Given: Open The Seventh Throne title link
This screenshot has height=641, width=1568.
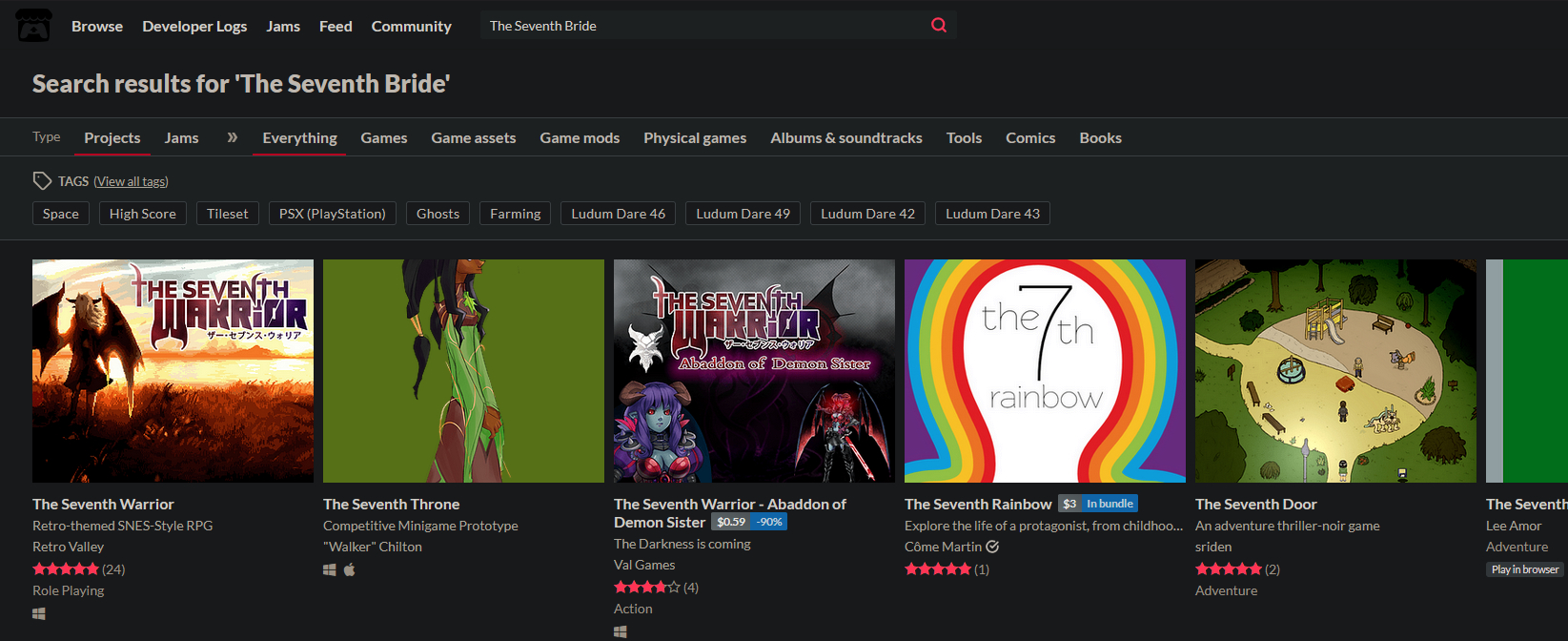Looking at the screenshot, I should [391, 504].
